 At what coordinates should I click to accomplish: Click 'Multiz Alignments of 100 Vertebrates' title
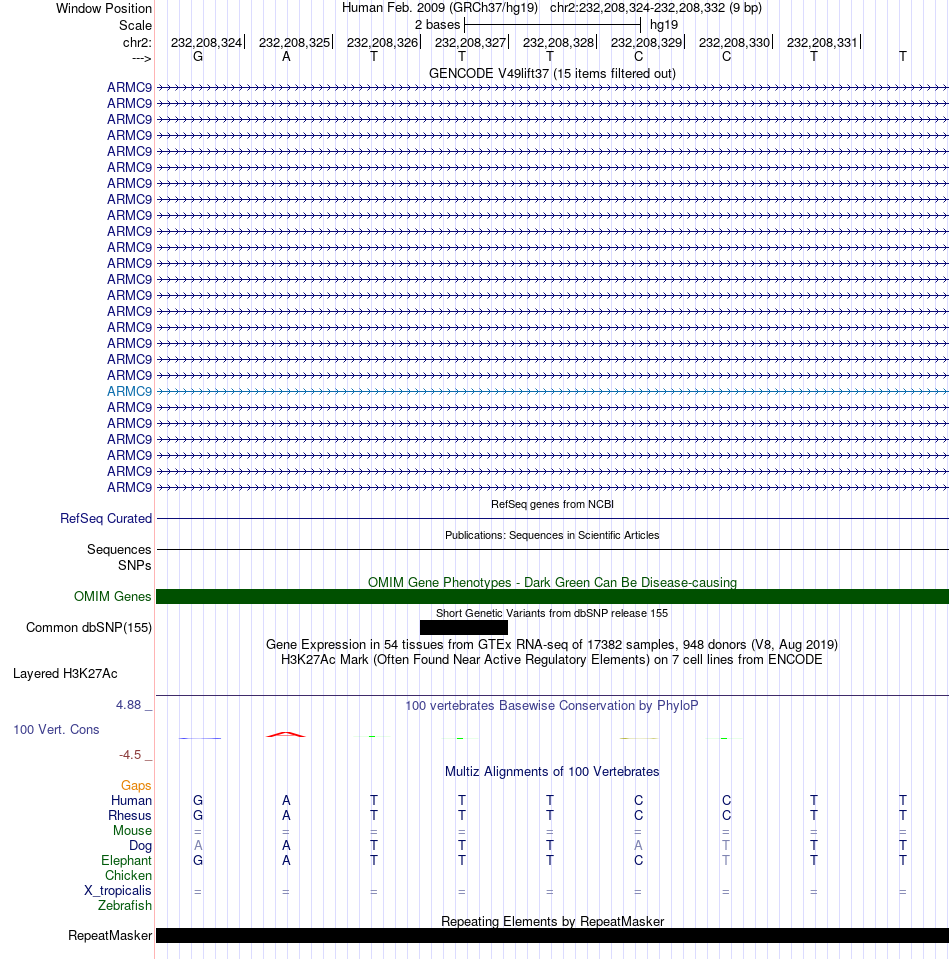pyautogui.click(x=552, y=772)
